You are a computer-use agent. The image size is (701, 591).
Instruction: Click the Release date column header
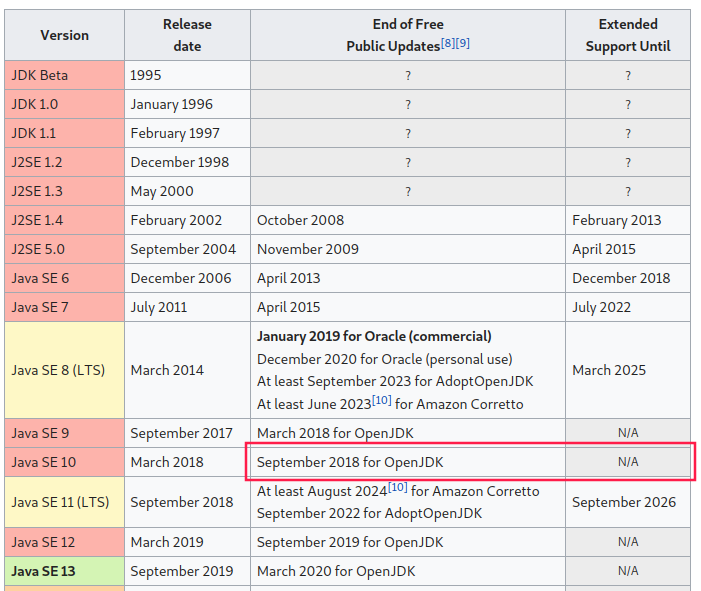pyautogui.click(x=187, y=35)
